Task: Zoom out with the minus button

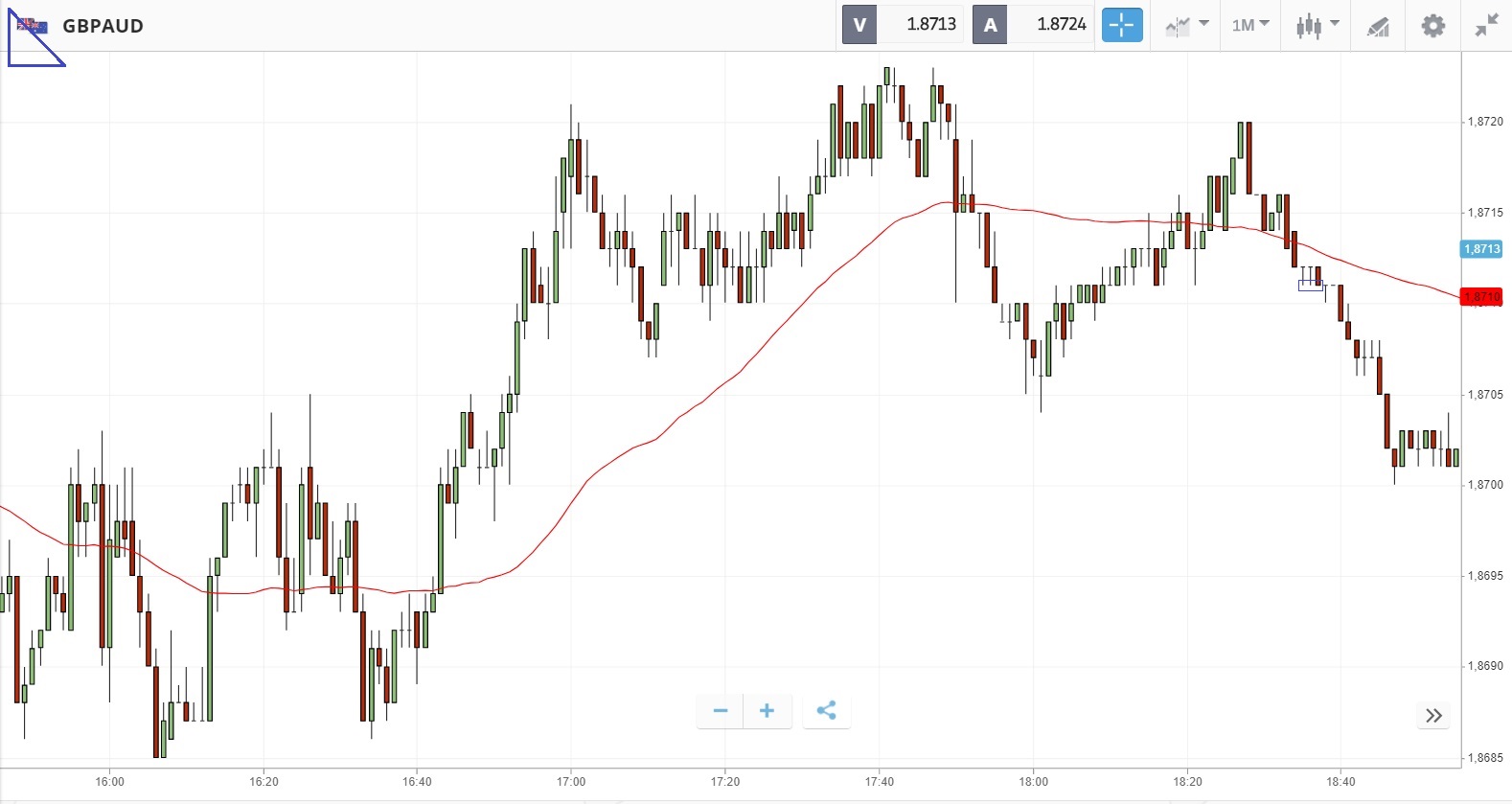Action: click(x=721, y=711)
